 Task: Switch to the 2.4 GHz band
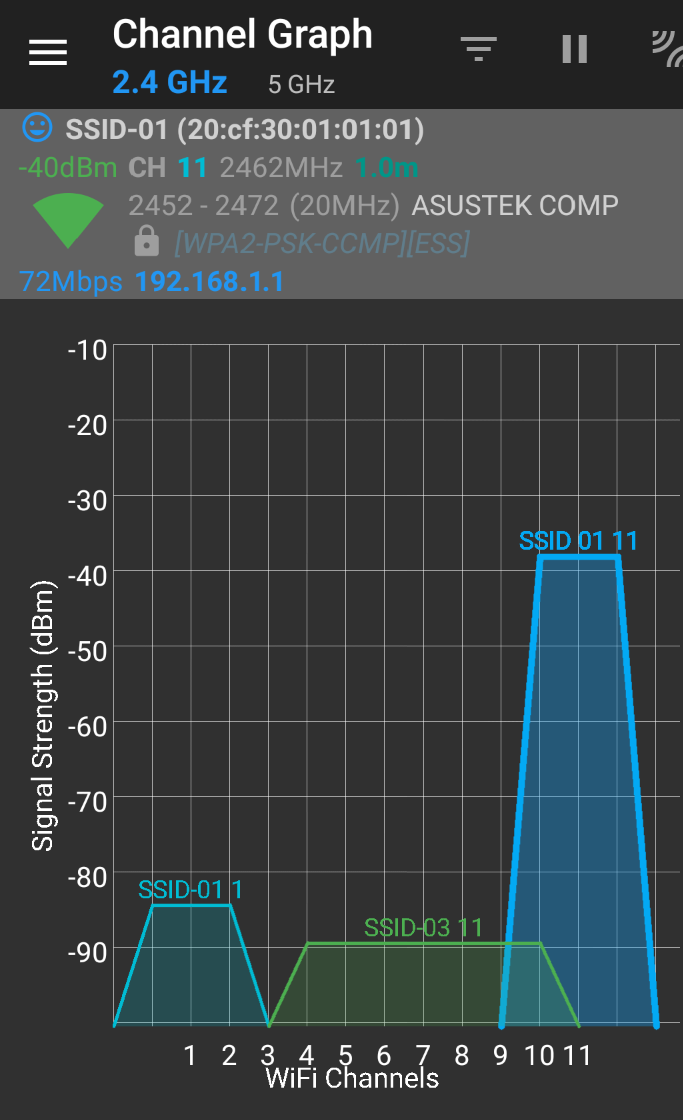[170, 82]
